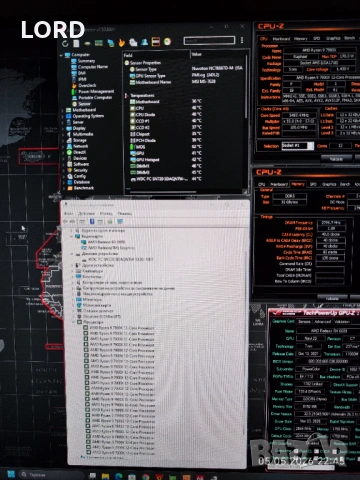The height and width of the screenshot is (480, 360).
Task: Open the last menu in Device Manager menu bar
Action: [125, 213]
